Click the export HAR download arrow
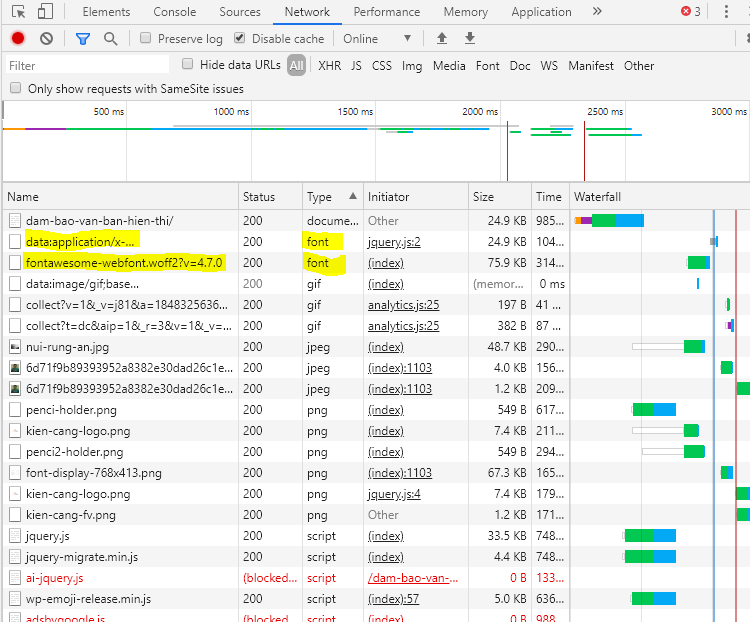 [x=470, y=38]
